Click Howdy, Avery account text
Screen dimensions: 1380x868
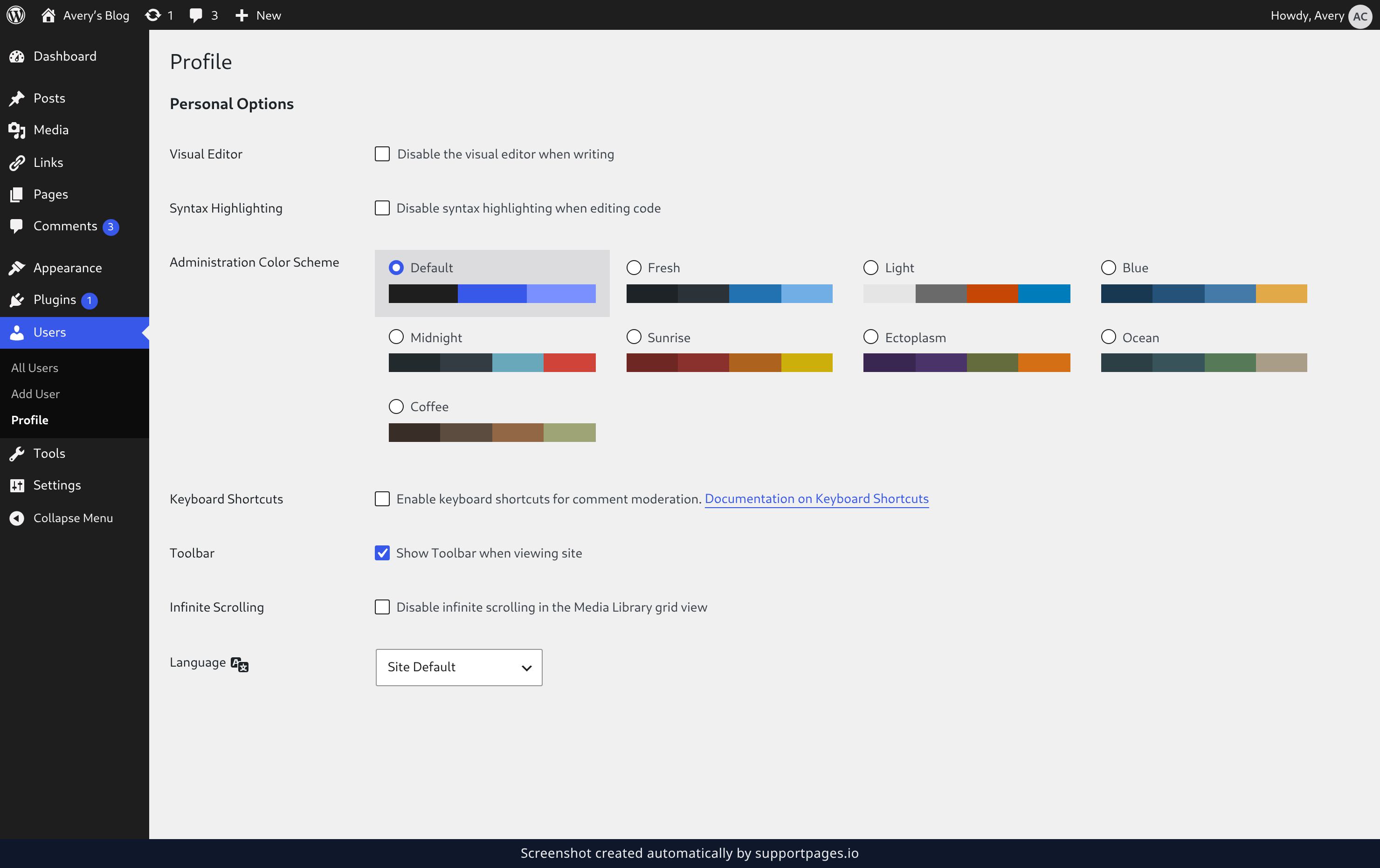point(1307,15)
